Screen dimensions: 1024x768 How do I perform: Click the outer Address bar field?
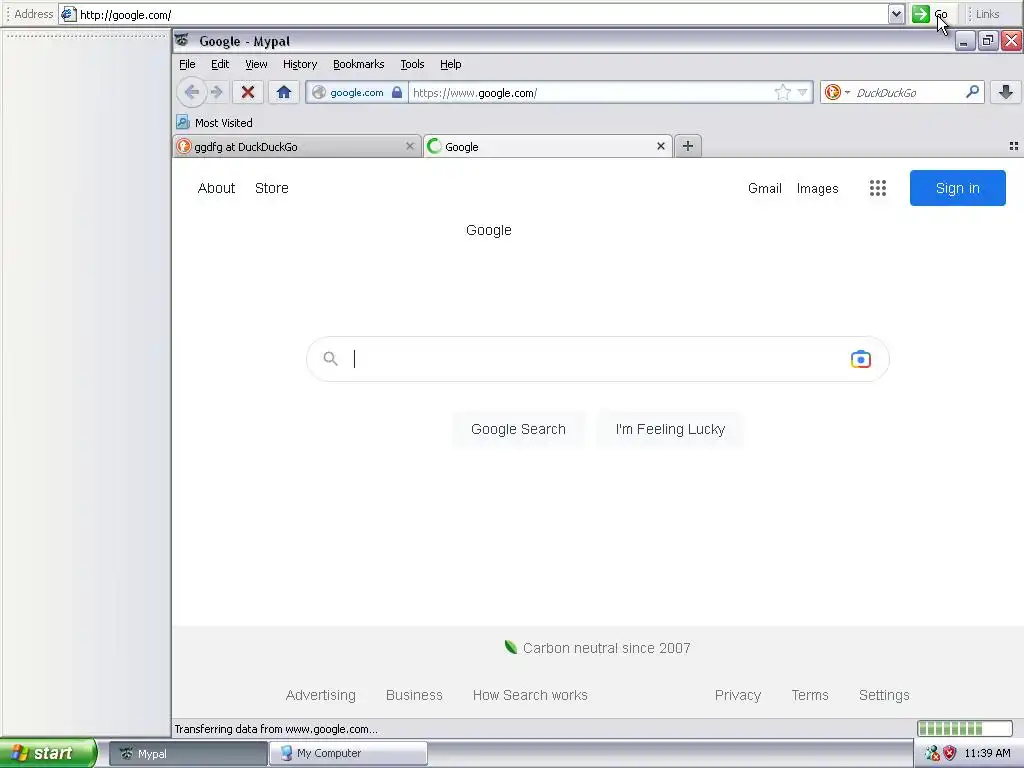pos(482,14)
